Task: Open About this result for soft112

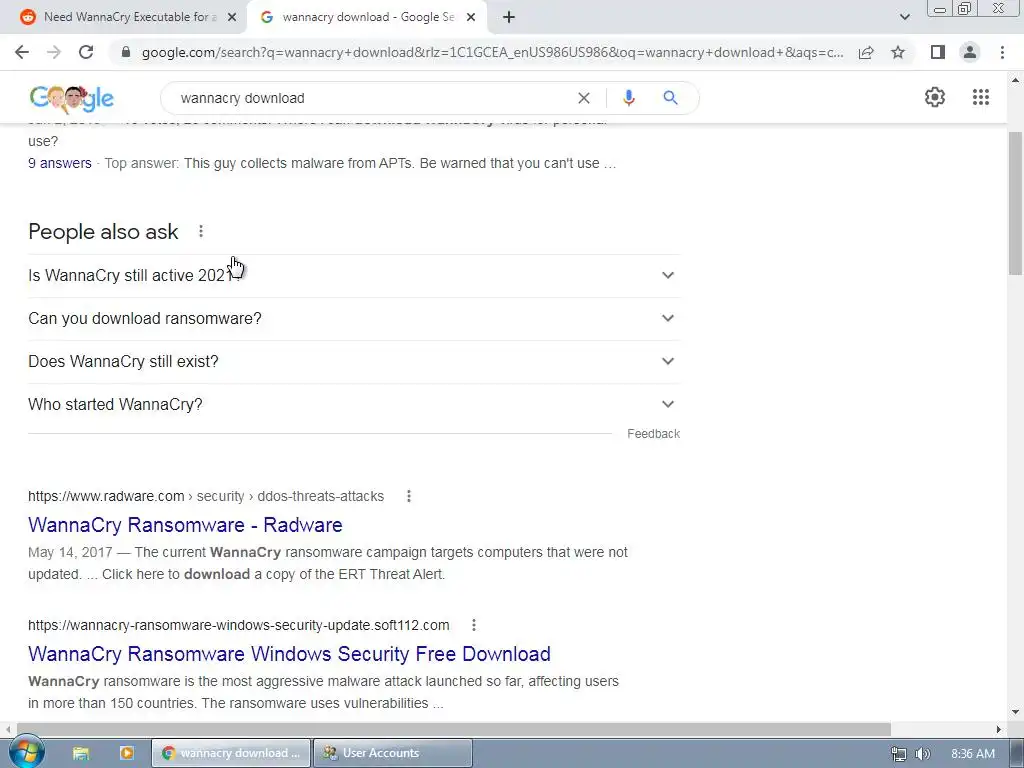Action: (474, 625)
